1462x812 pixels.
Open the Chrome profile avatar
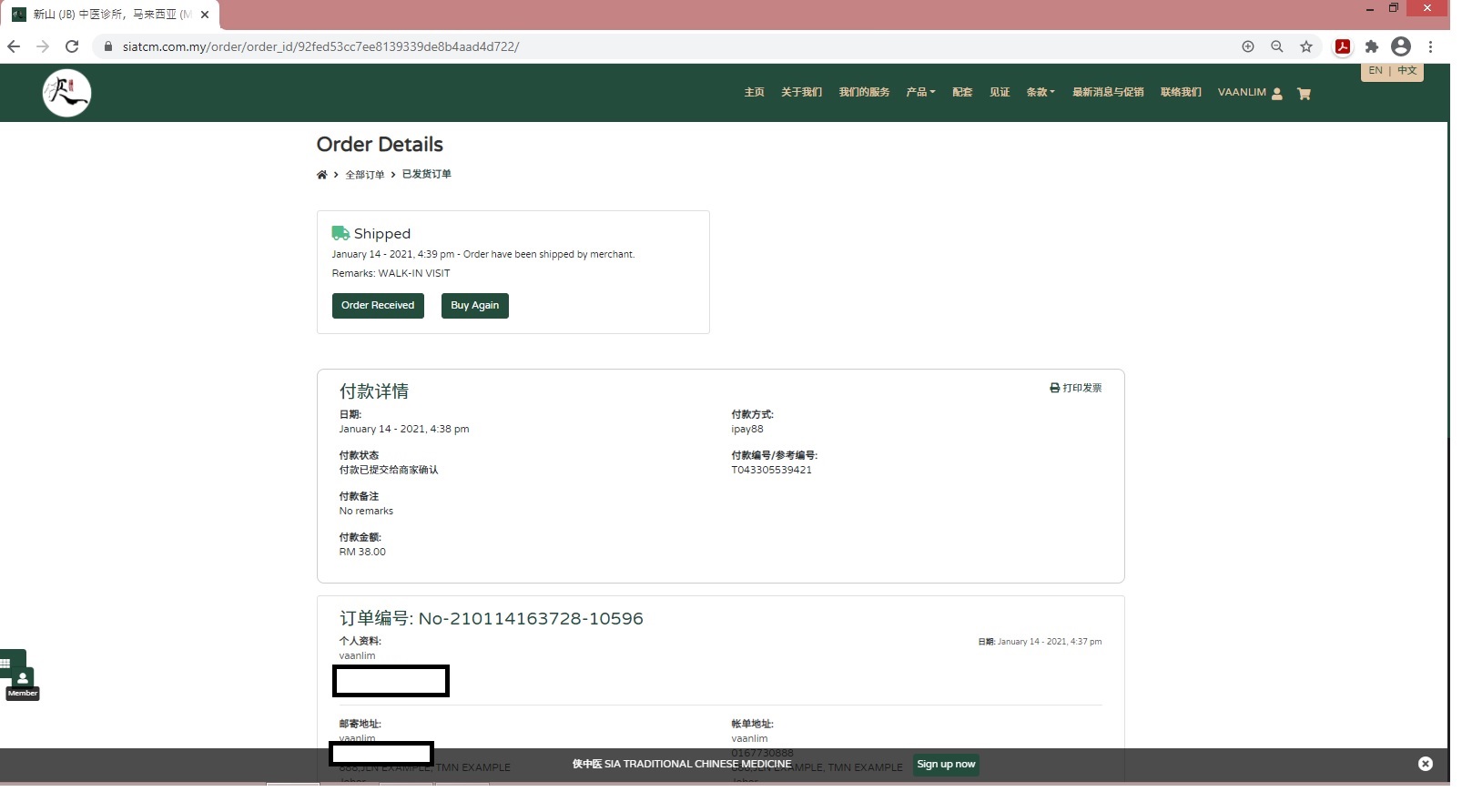(1401, 46)
